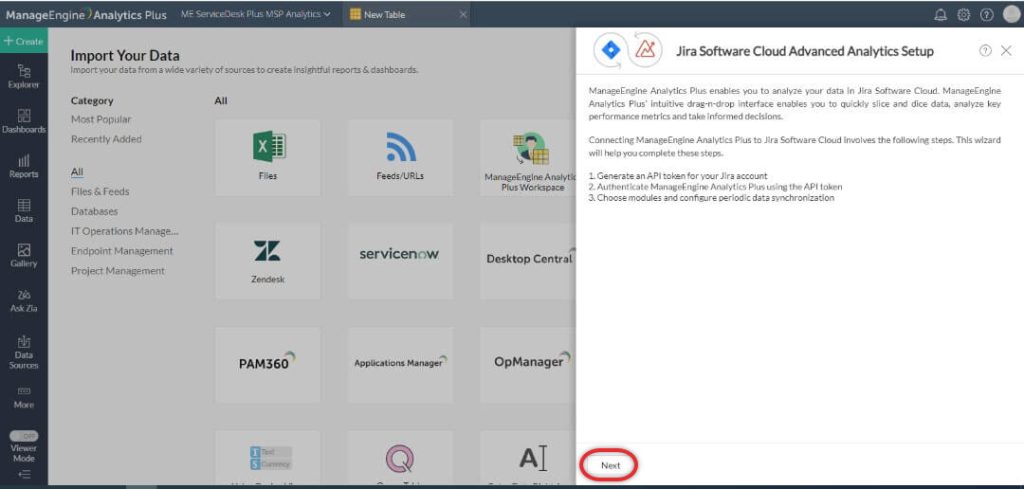Select the Recently Added category
The image size is (1024, 489).
tap(106, 139)
